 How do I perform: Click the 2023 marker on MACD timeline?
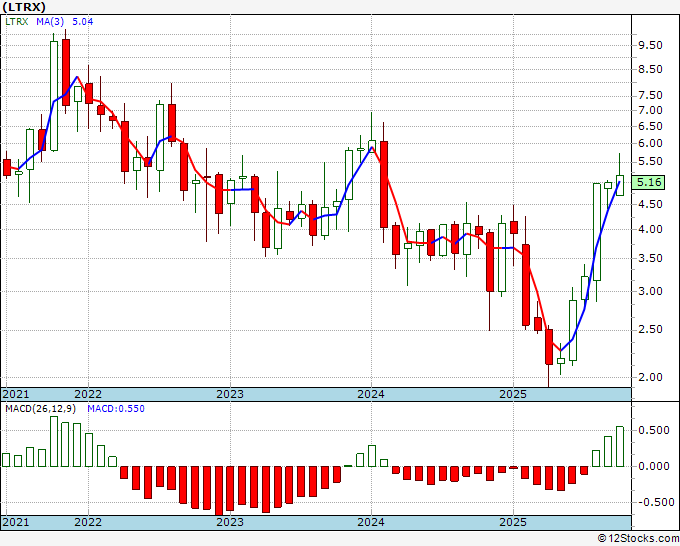pos(230,522)
